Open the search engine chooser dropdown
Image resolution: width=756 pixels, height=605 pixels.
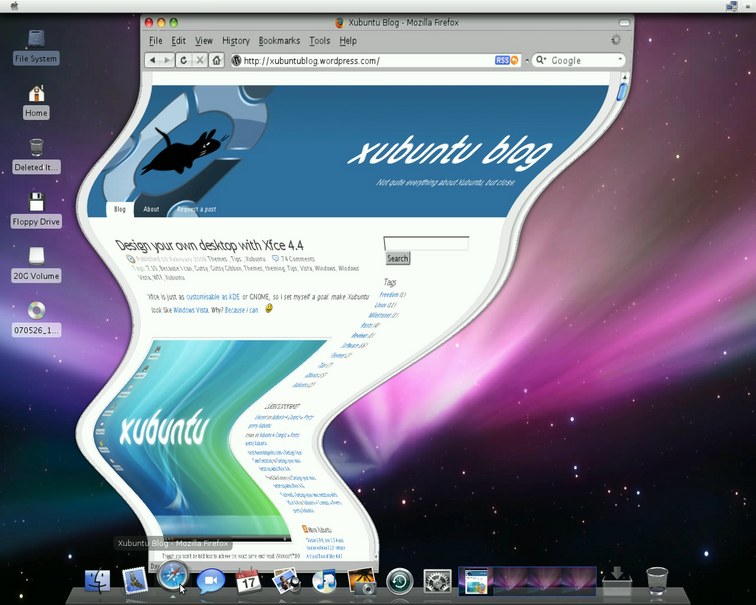click(x=541, y=60)
